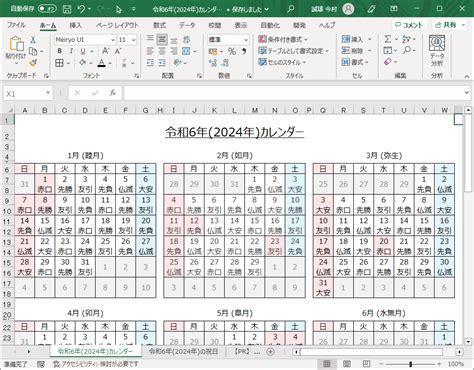Viewport: 474px width, 370px height.
Task: Click the Clear eraser icon
Action: click(x=387, y=62)
